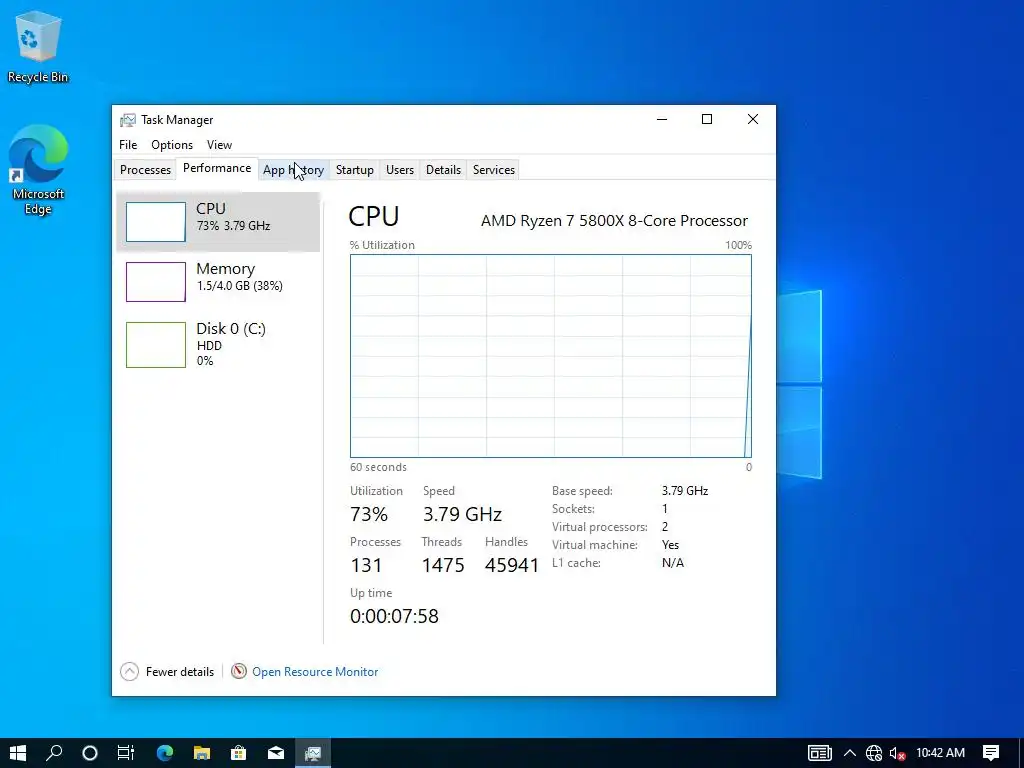Click the AMD Ryzen 7 5800X processor name
This screenshot has width=1024, height=768.
pyautogui.click(x=615, y=221)
